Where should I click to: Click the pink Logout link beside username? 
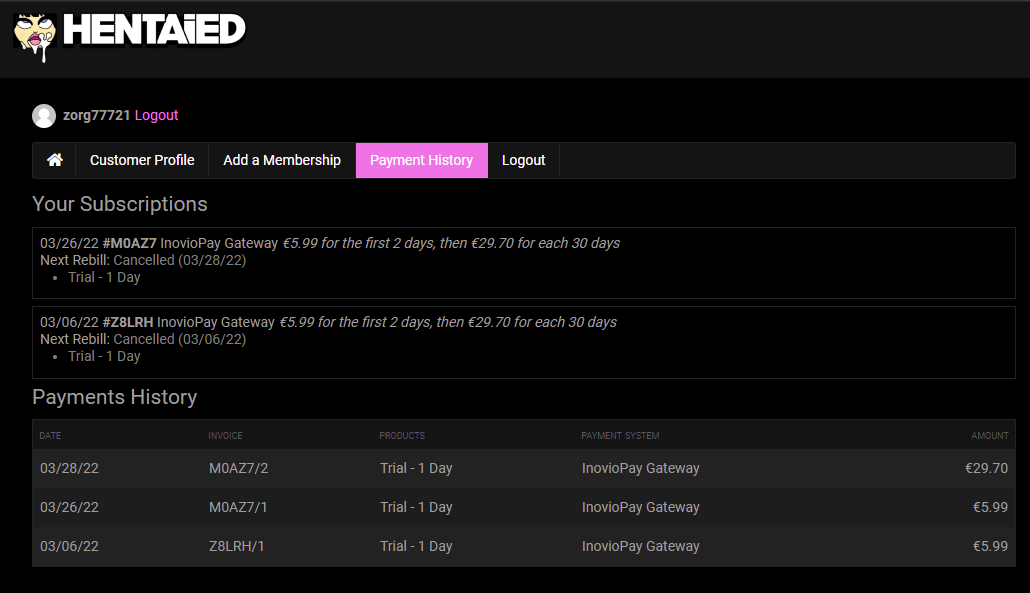[156, 115]
